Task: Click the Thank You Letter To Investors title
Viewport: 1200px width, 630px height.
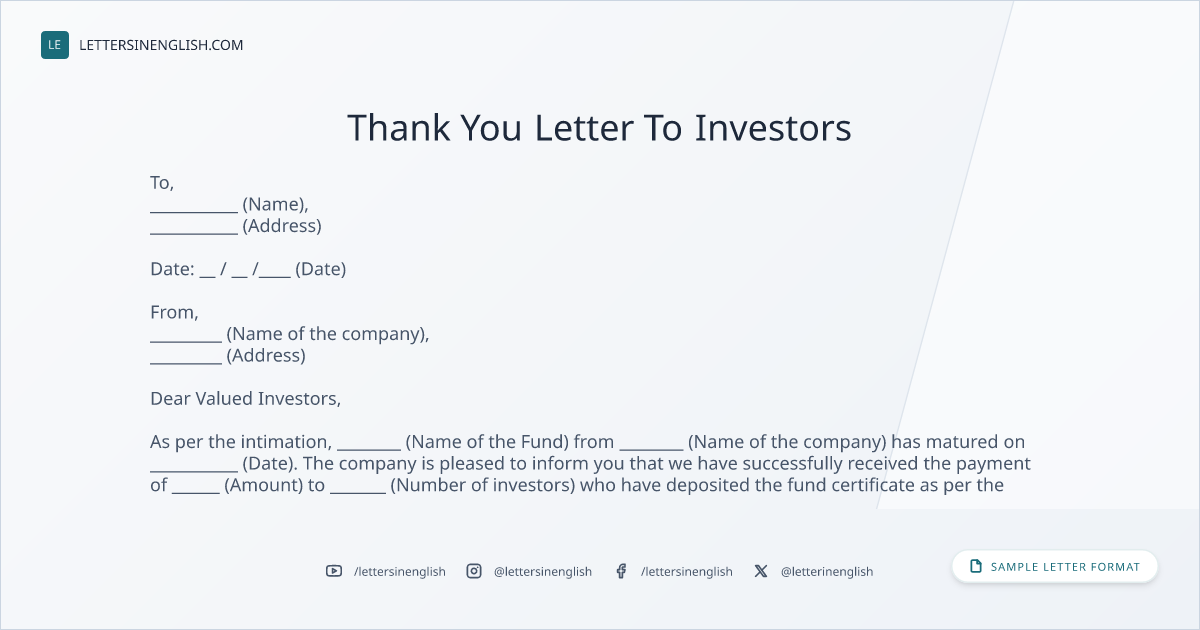Action: pyautogui.click(x=599, y=128)
